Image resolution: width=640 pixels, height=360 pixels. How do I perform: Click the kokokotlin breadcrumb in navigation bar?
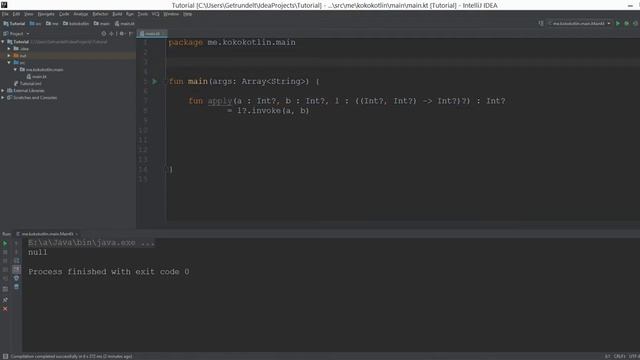76,24
